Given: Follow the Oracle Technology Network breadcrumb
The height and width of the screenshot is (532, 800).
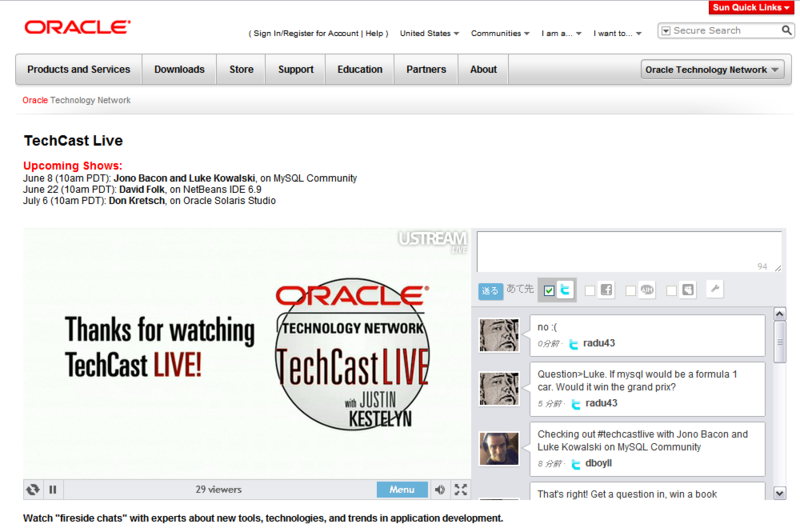Looking at the screenshot, I should pos(77,100).
